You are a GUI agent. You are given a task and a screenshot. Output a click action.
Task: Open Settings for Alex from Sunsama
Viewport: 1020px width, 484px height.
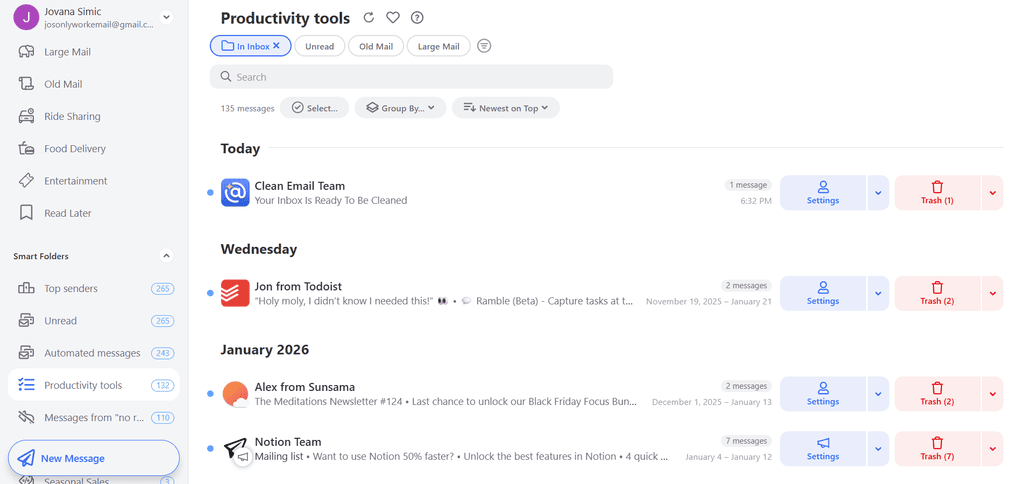point(822,394)
